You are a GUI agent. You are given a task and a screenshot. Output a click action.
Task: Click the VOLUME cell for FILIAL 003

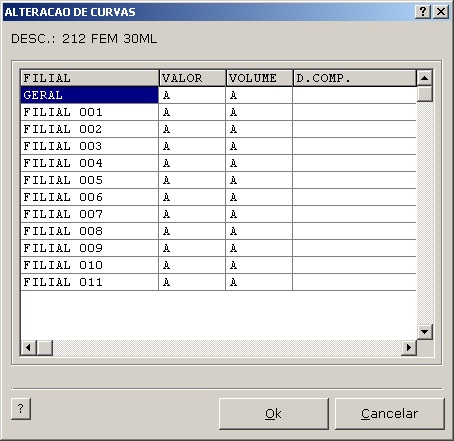point(259,146)
